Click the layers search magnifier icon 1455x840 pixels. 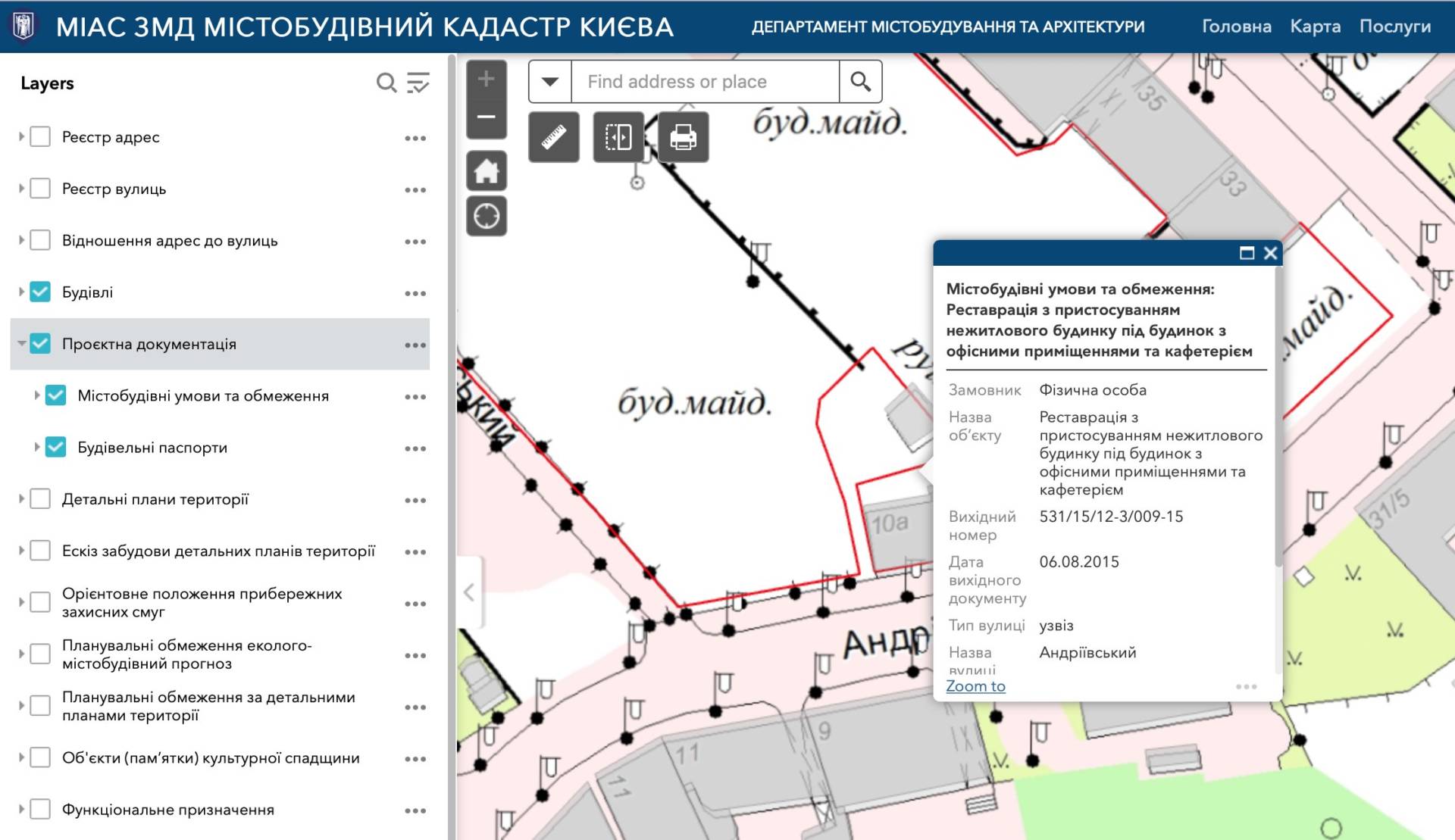(386, 83)
